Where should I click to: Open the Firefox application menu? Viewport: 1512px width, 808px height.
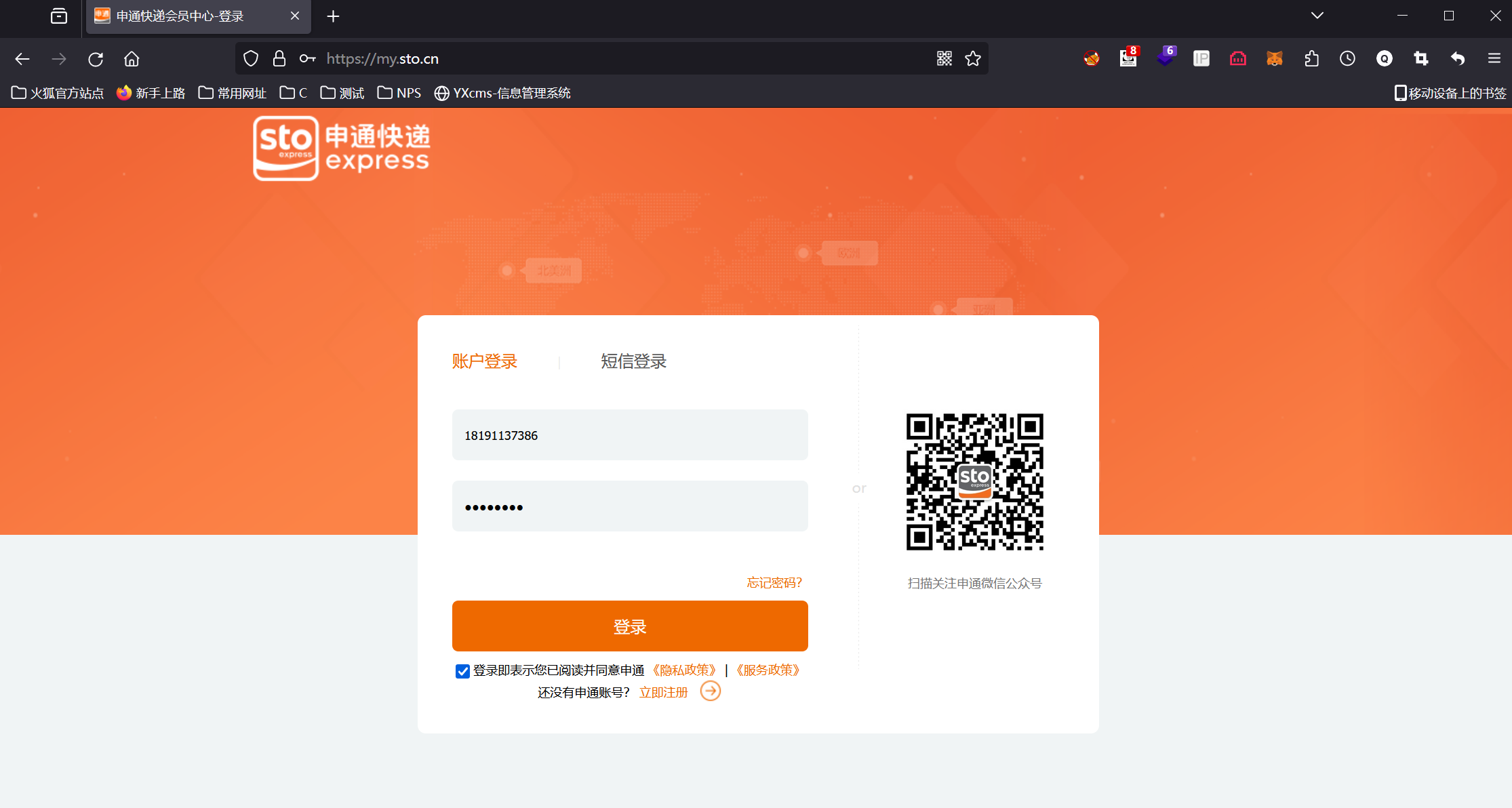coord(1494,59)
